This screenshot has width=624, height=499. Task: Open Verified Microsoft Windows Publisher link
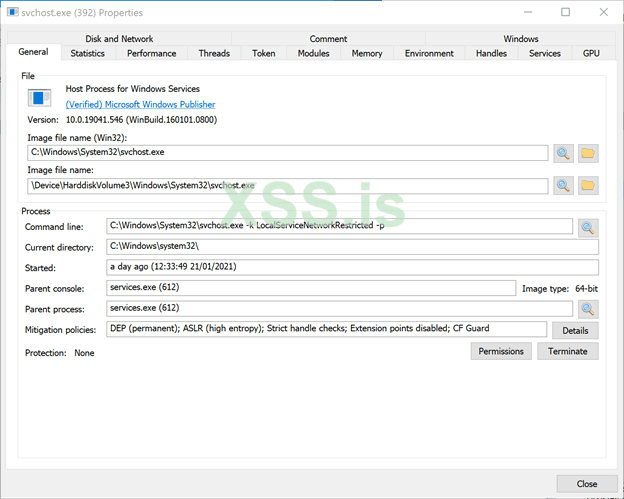click(140, 104)
